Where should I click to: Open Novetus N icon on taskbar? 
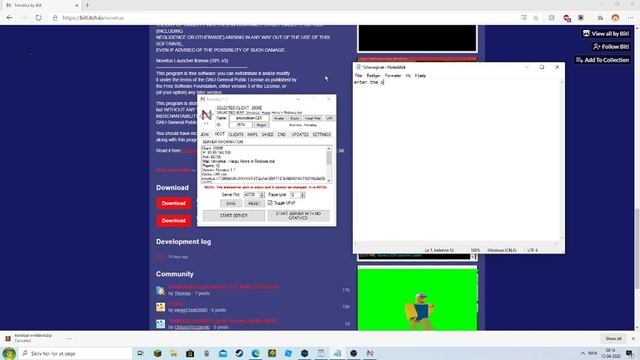pyautogui.click(x=370, y=353)
